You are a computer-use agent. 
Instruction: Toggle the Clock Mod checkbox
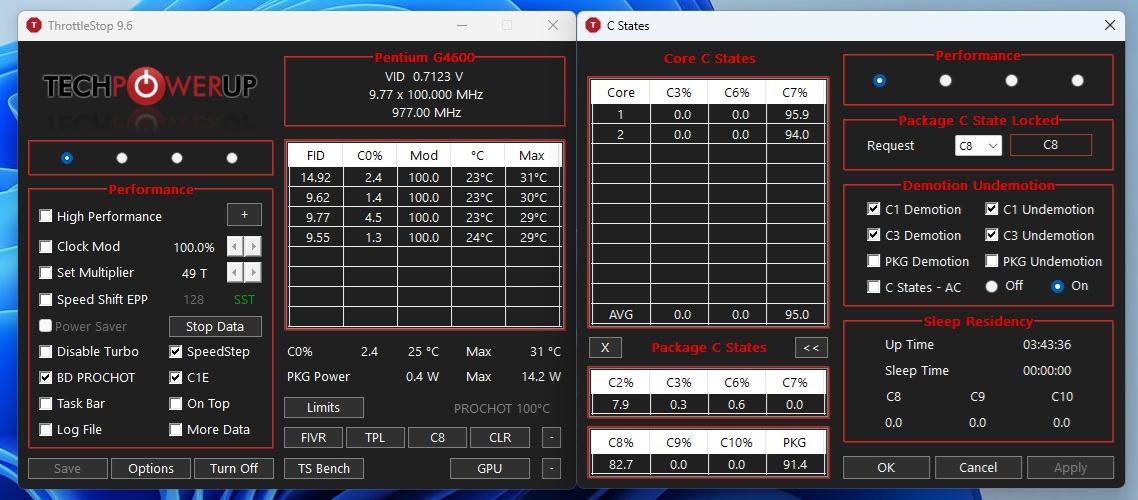tap(46, 247)
